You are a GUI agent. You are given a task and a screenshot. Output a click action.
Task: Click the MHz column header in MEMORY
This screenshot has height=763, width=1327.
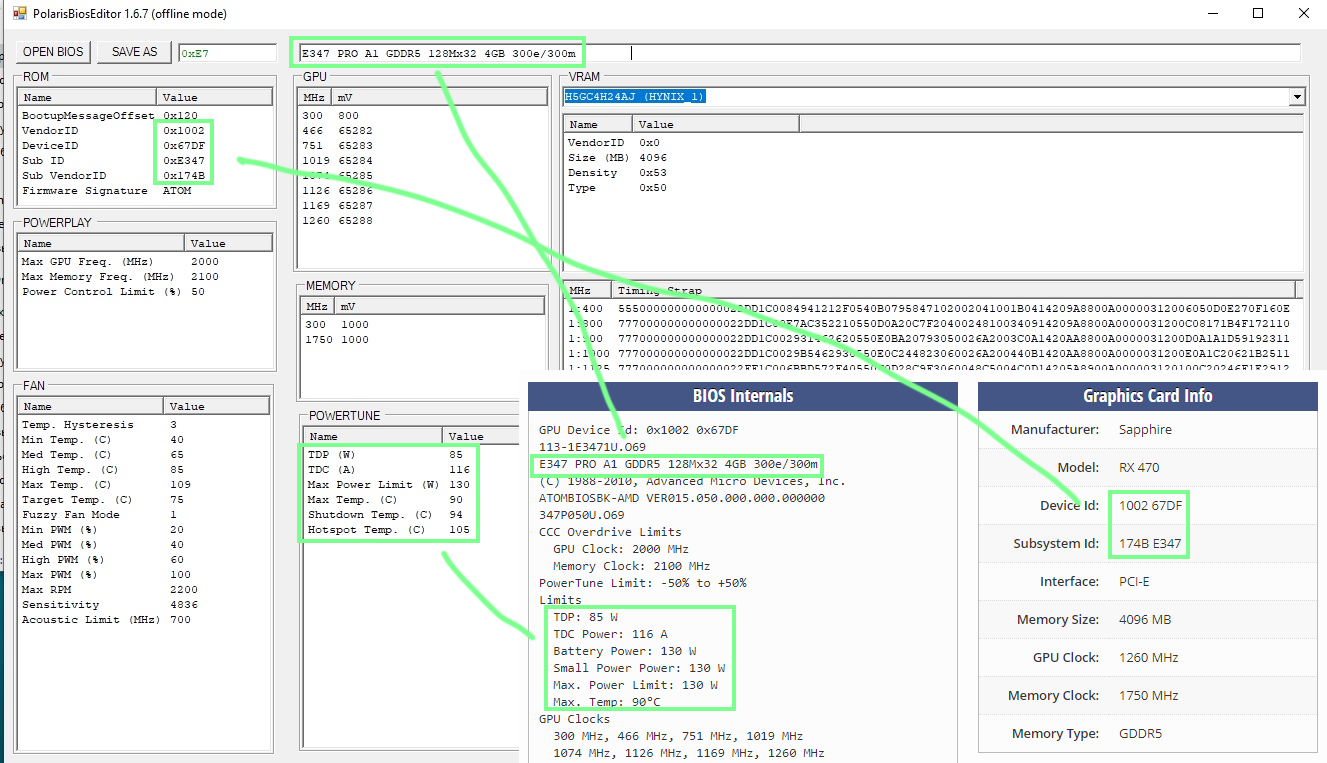[x=317, y=306]
